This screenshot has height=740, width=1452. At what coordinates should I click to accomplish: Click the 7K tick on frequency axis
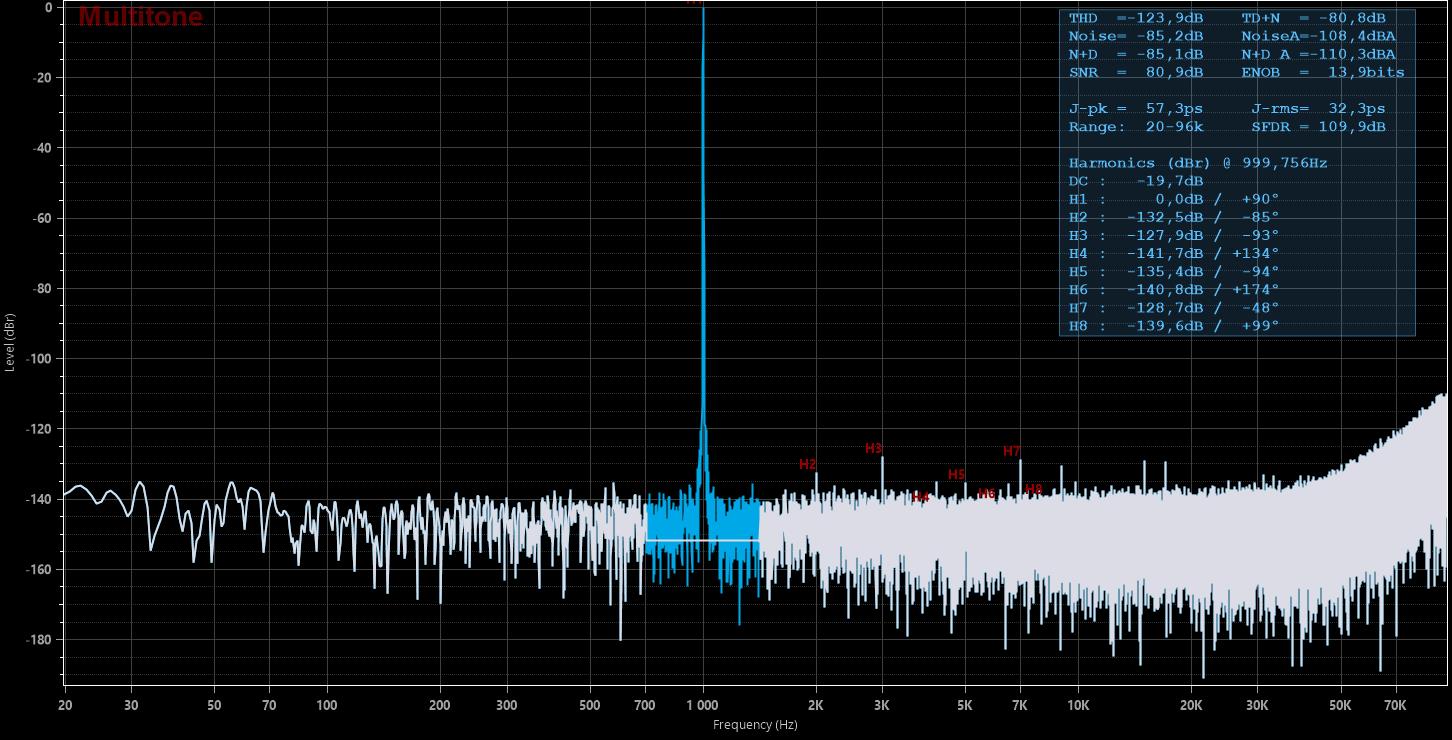tap(1020, 705)
